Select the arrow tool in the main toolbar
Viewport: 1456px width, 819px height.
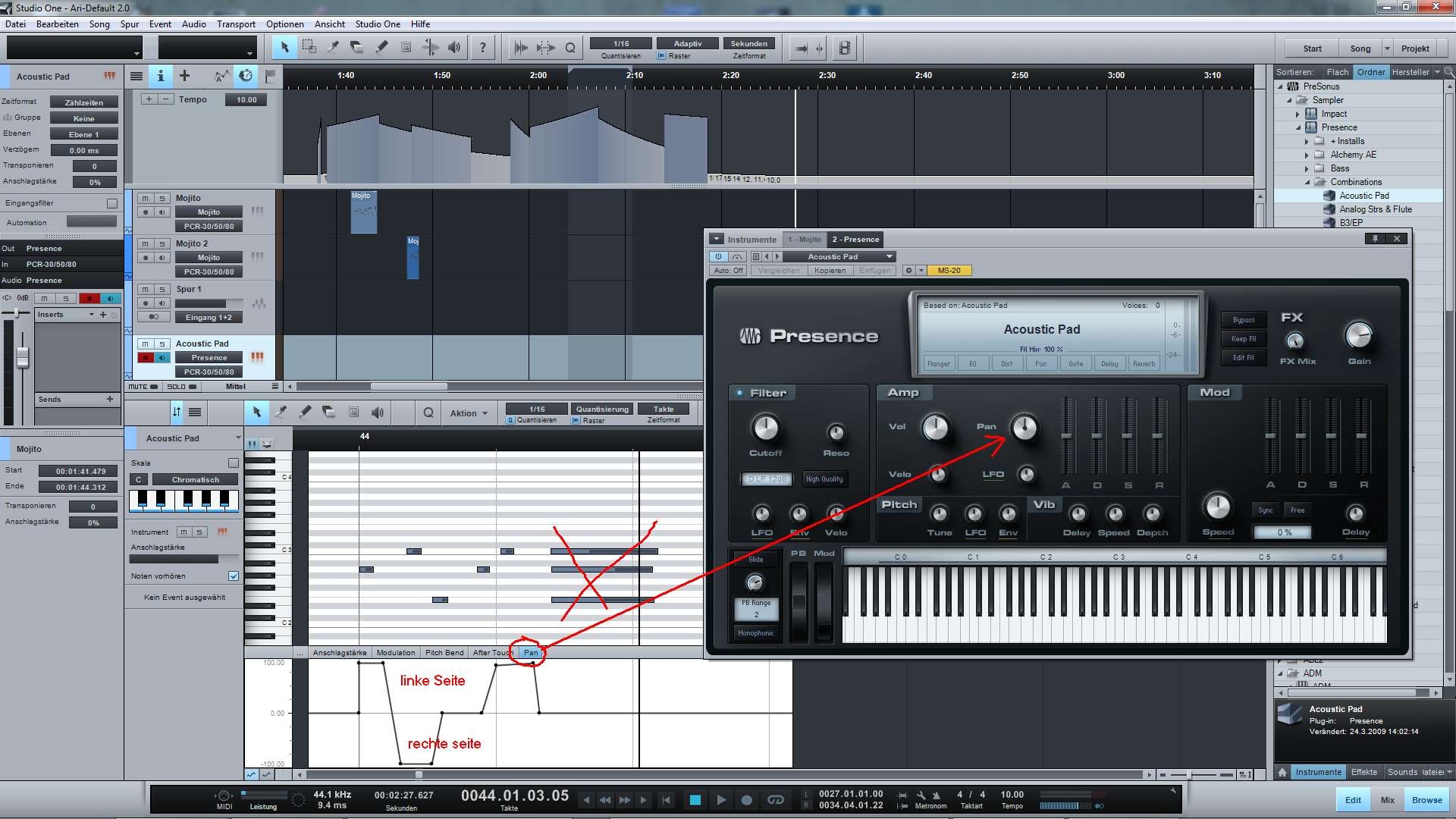(284, 47)
